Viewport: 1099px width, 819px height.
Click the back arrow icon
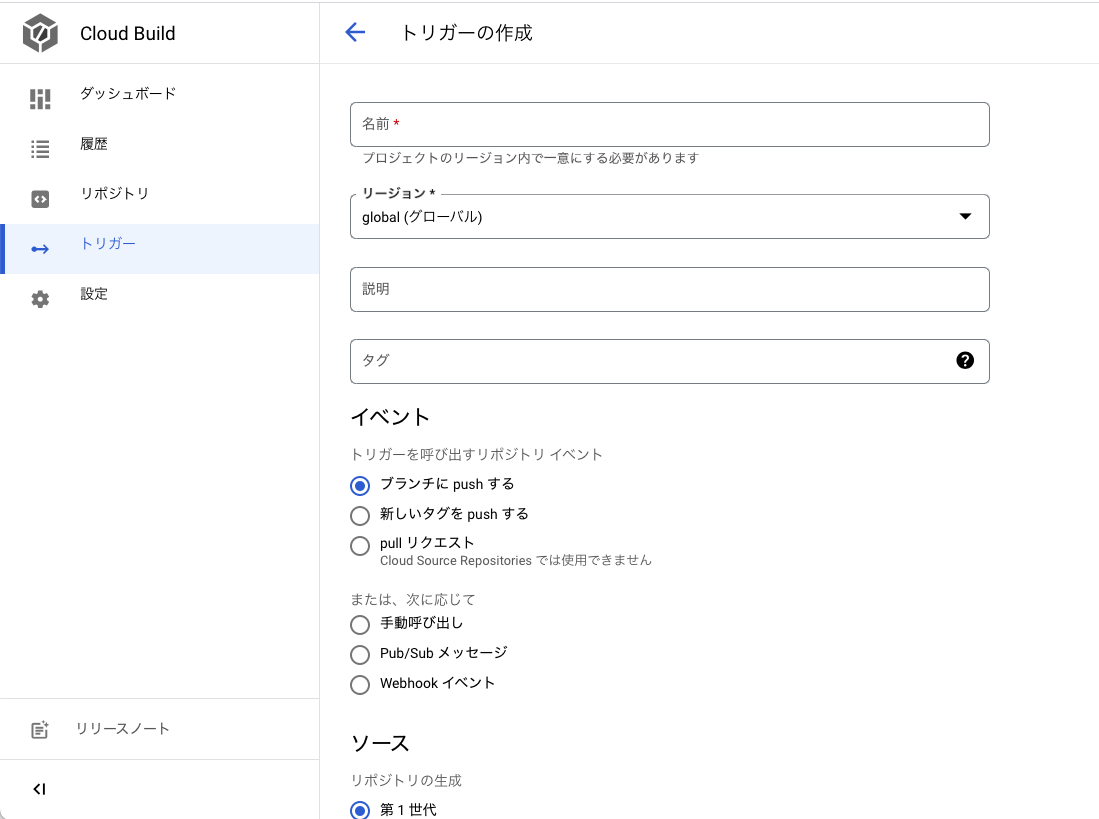pos(355,32)
